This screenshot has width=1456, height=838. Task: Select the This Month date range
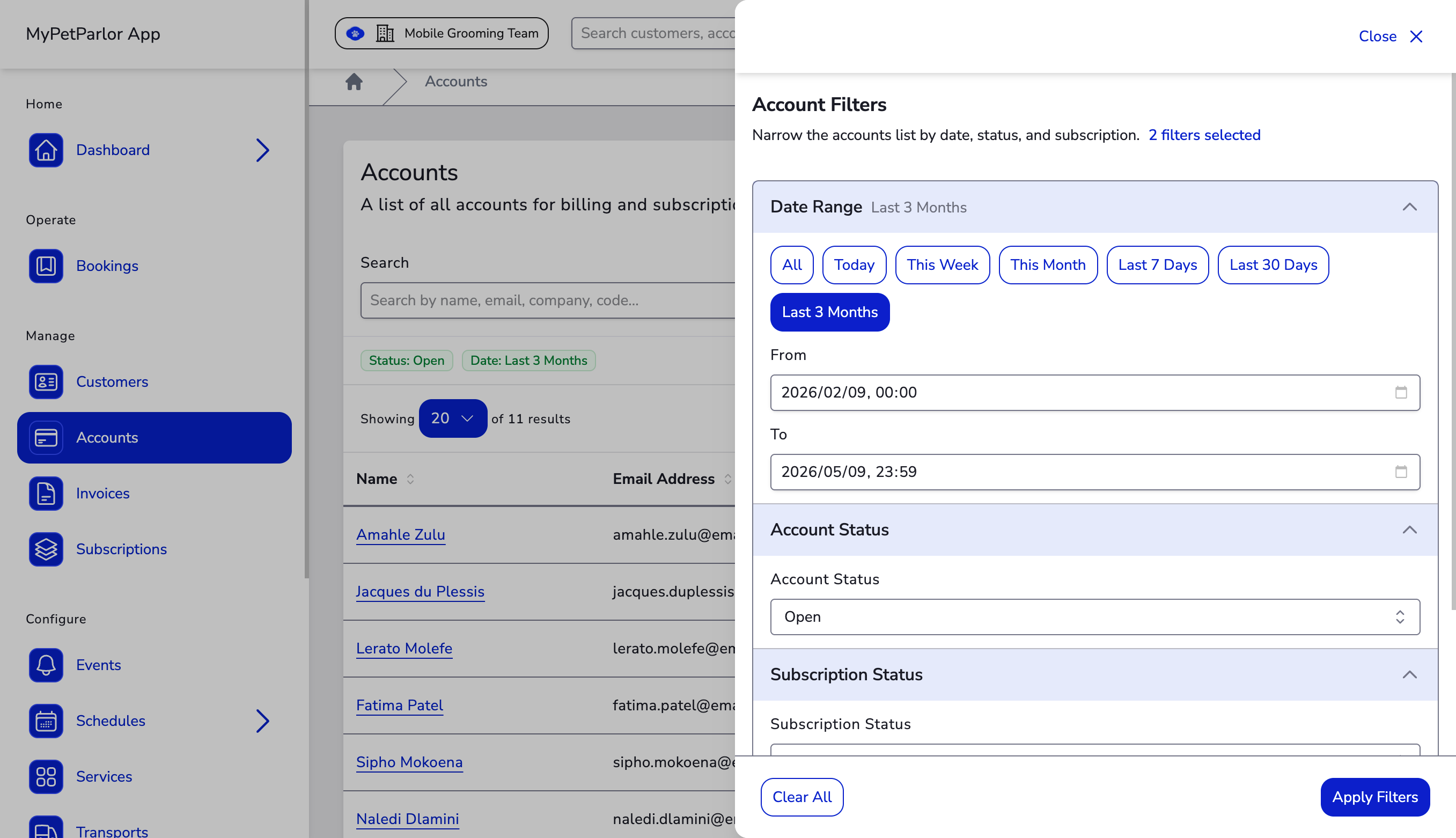1048,264
